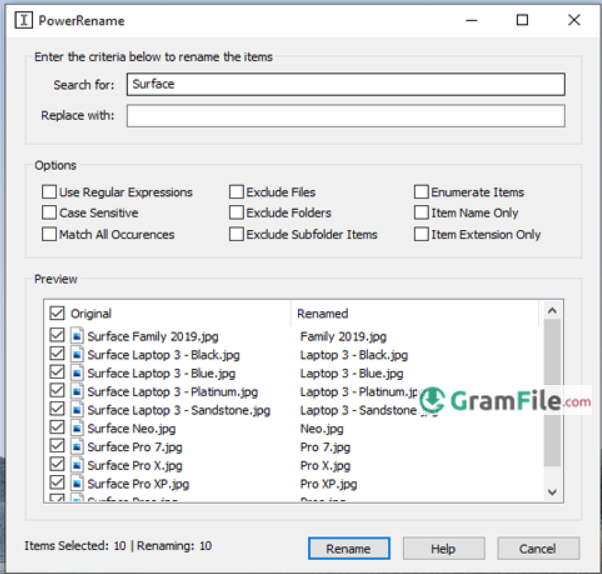This screenshot has height=574, width=602.
Task: Click file icon of Surface Laptop 3 - Sandstone.jpg
Action: tap(77, 410)
